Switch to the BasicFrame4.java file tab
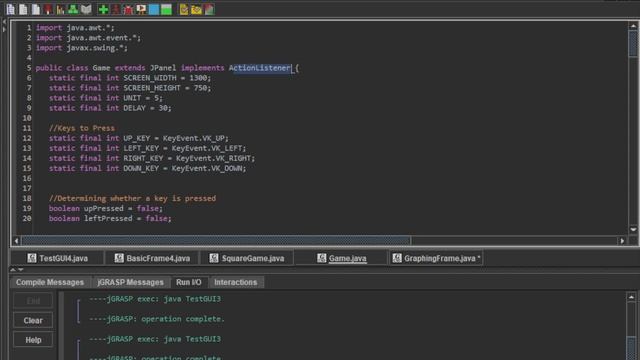 tap(152, 258)
